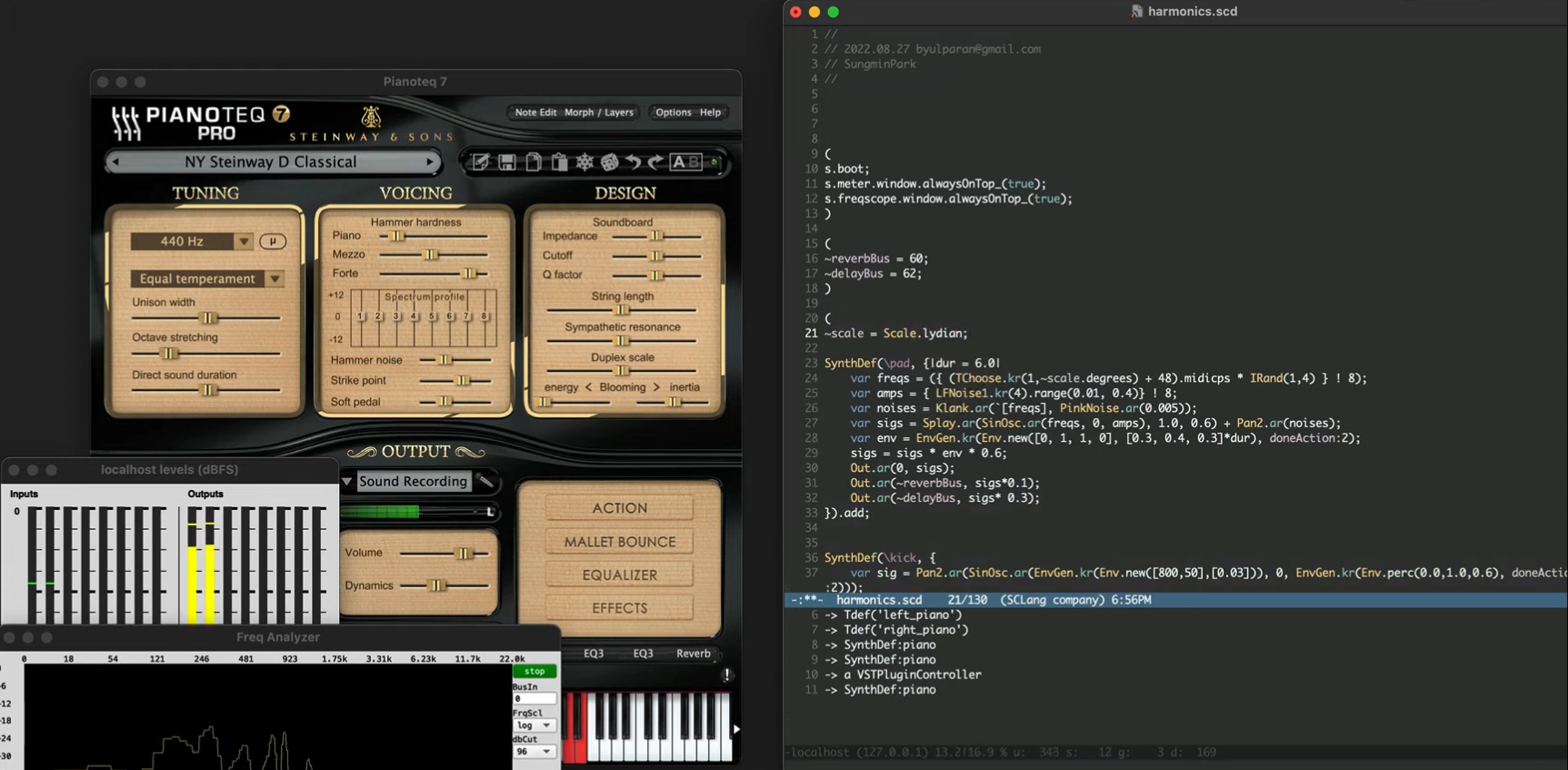
Task: Click the paste clipboard icon in Pianoteq toolbar
Action: [x=559, y=162]
